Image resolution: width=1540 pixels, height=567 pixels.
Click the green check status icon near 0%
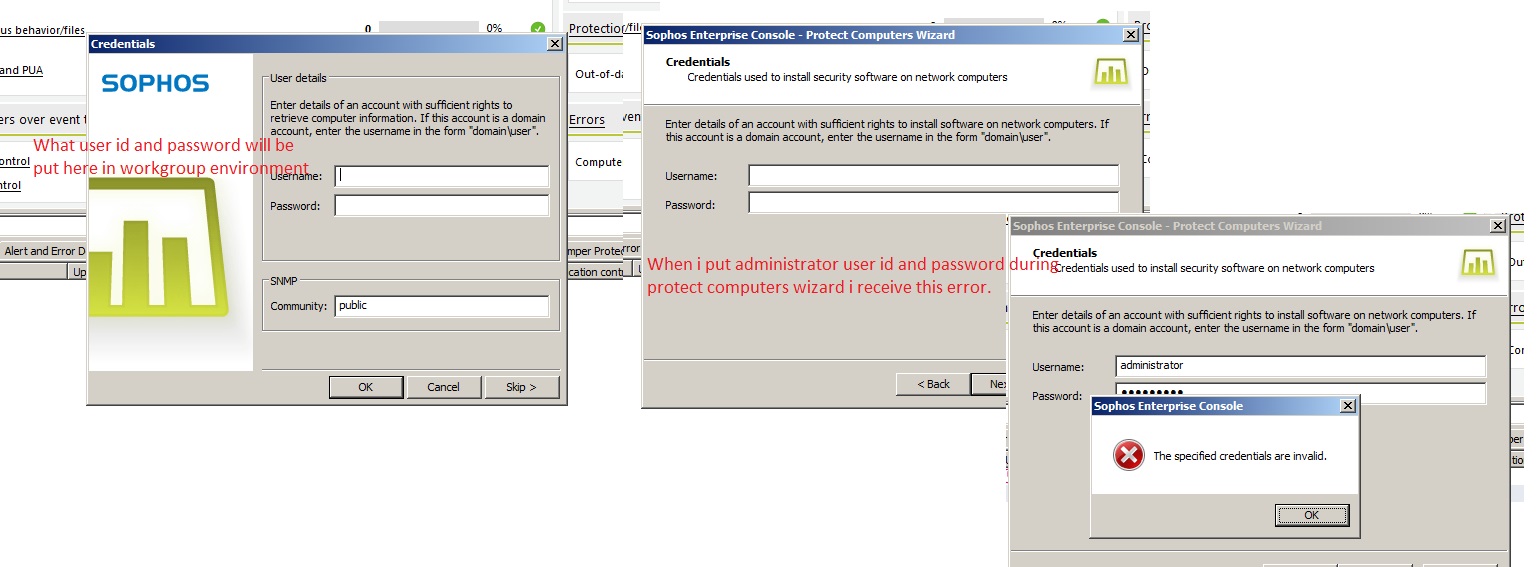pyautogui.click(x=538, y=28)
